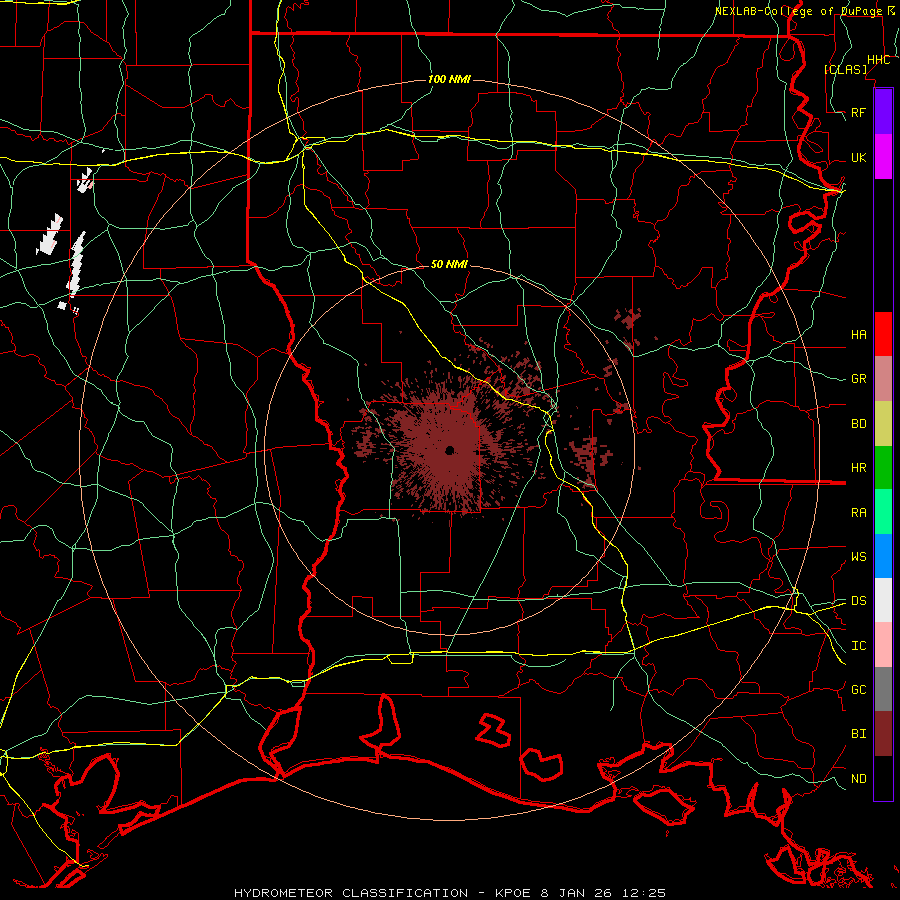Click the GC legend label
Image resolution: width=900 pixels, height=900 pixels.
[858, 689]
